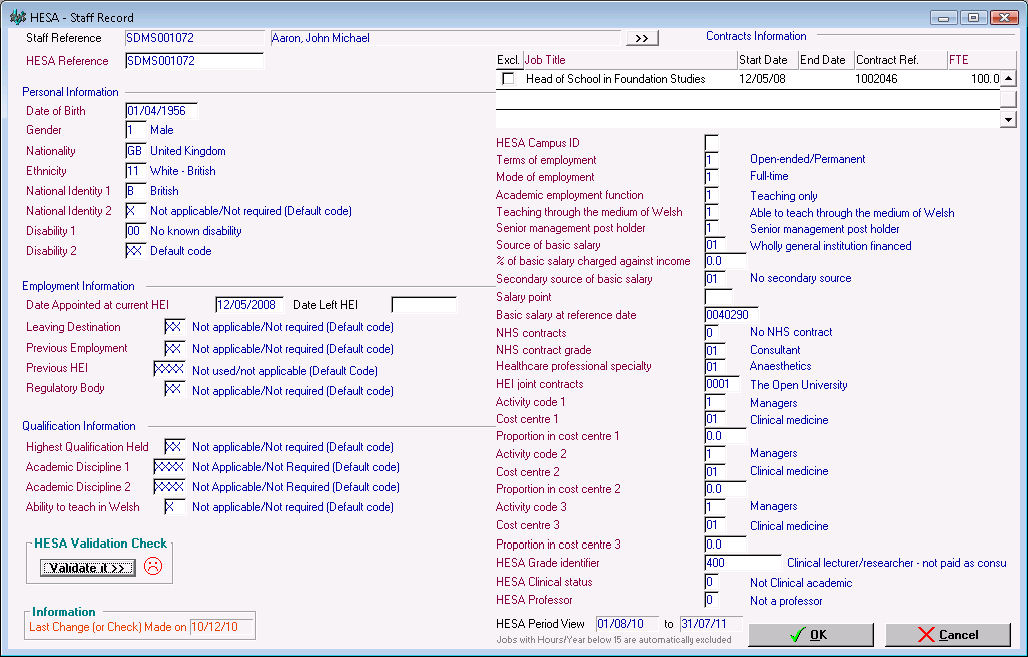The image size is (1028, 657).
Task: Click the HESA app icon in title bar
Action: click(x=18, y=17)
